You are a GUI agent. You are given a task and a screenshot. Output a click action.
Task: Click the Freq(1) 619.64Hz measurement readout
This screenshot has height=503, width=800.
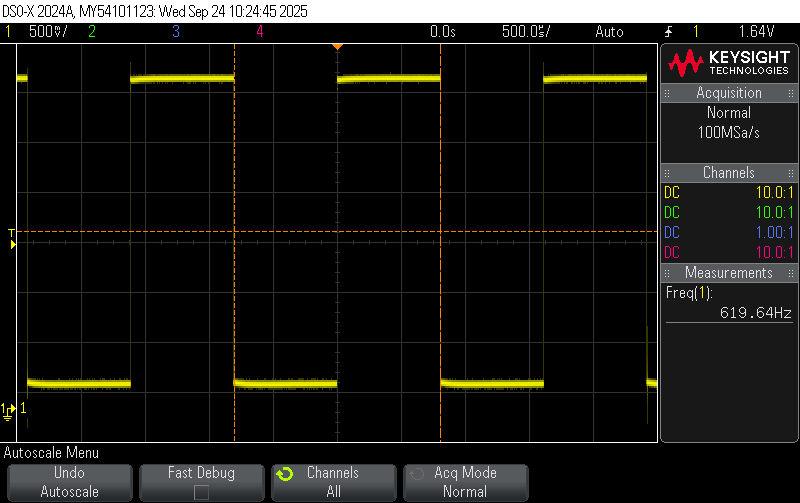click(729, 303)
